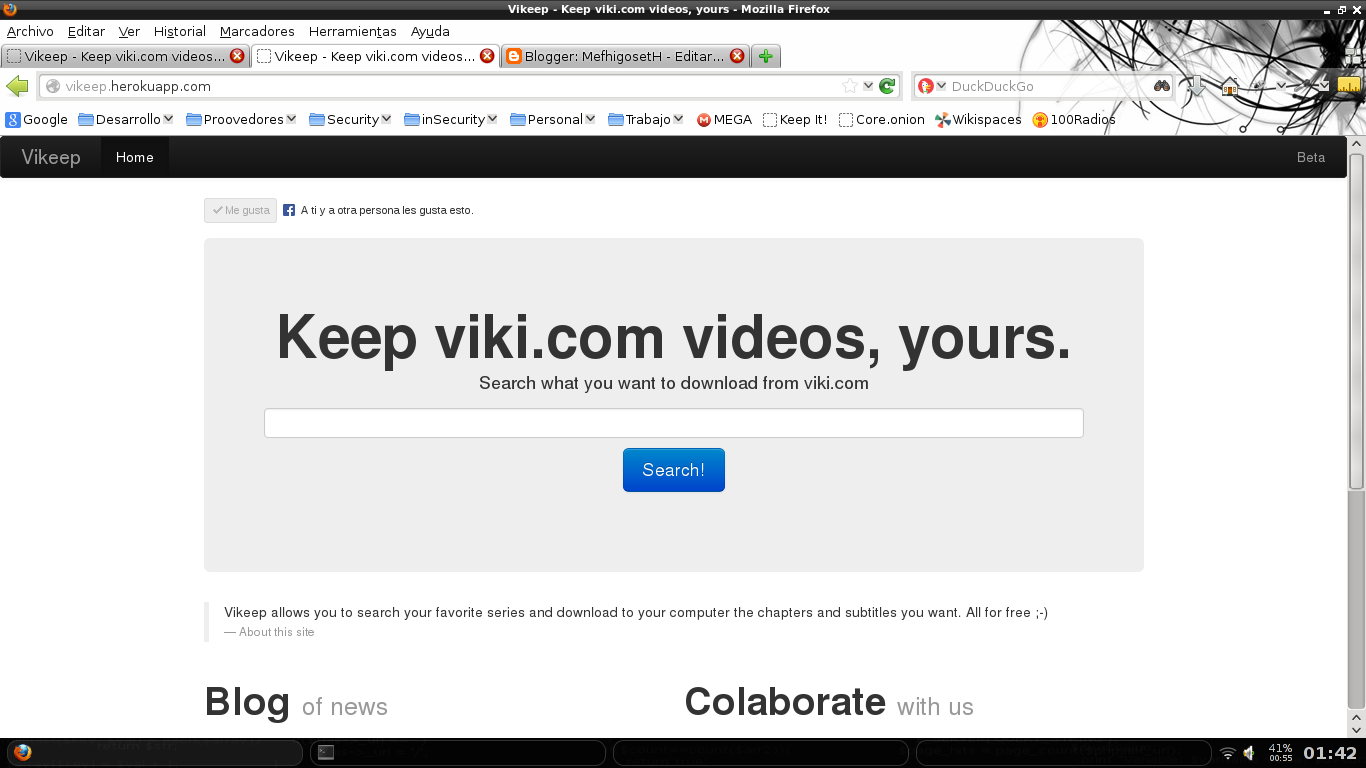Screen dimensions: 1366x768
Task: Click the About this site citation
Action: point(269,632)
